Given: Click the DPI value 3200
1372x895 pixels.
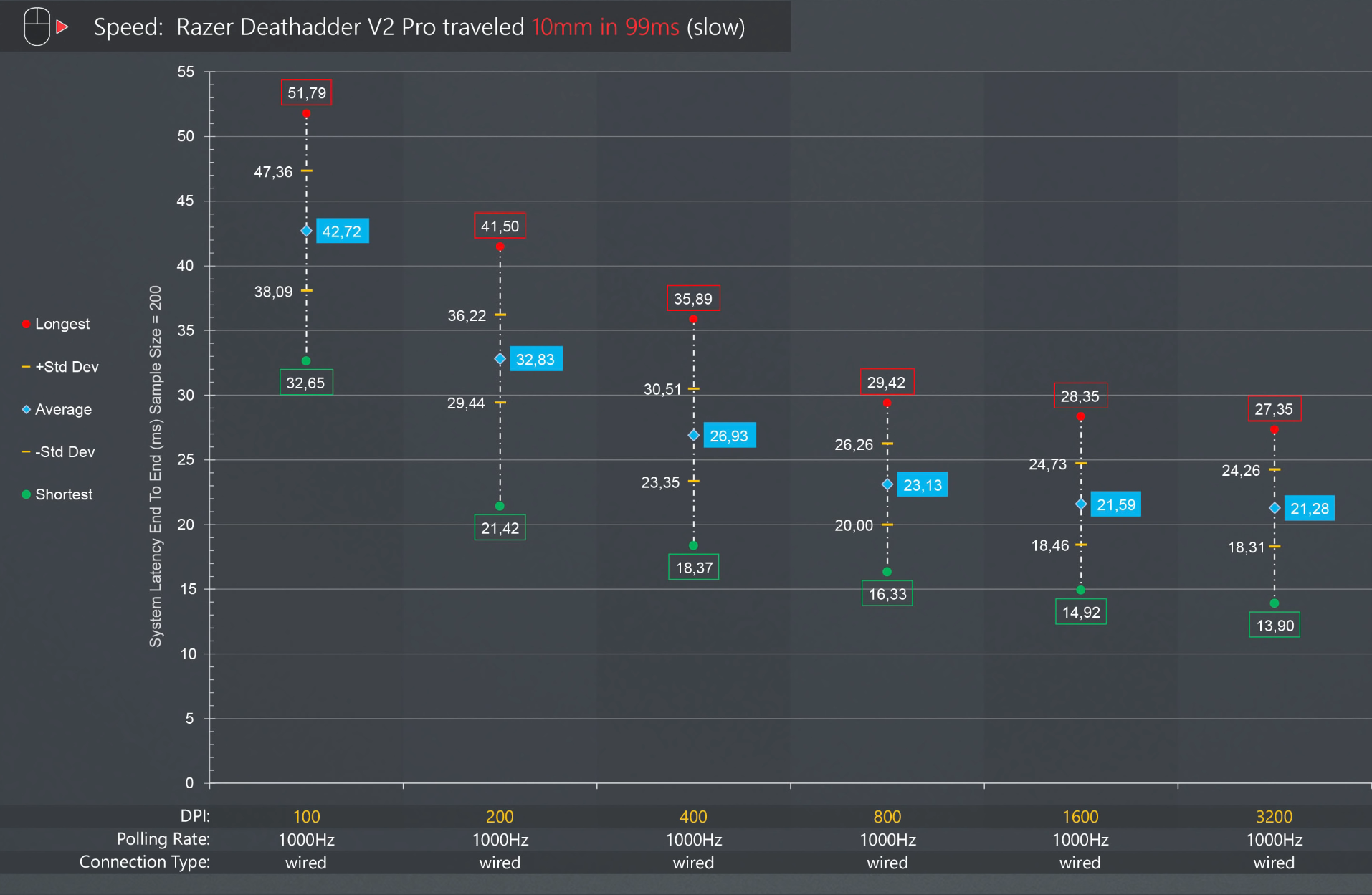Looking at the screenshot, I should coord(1274,816).
